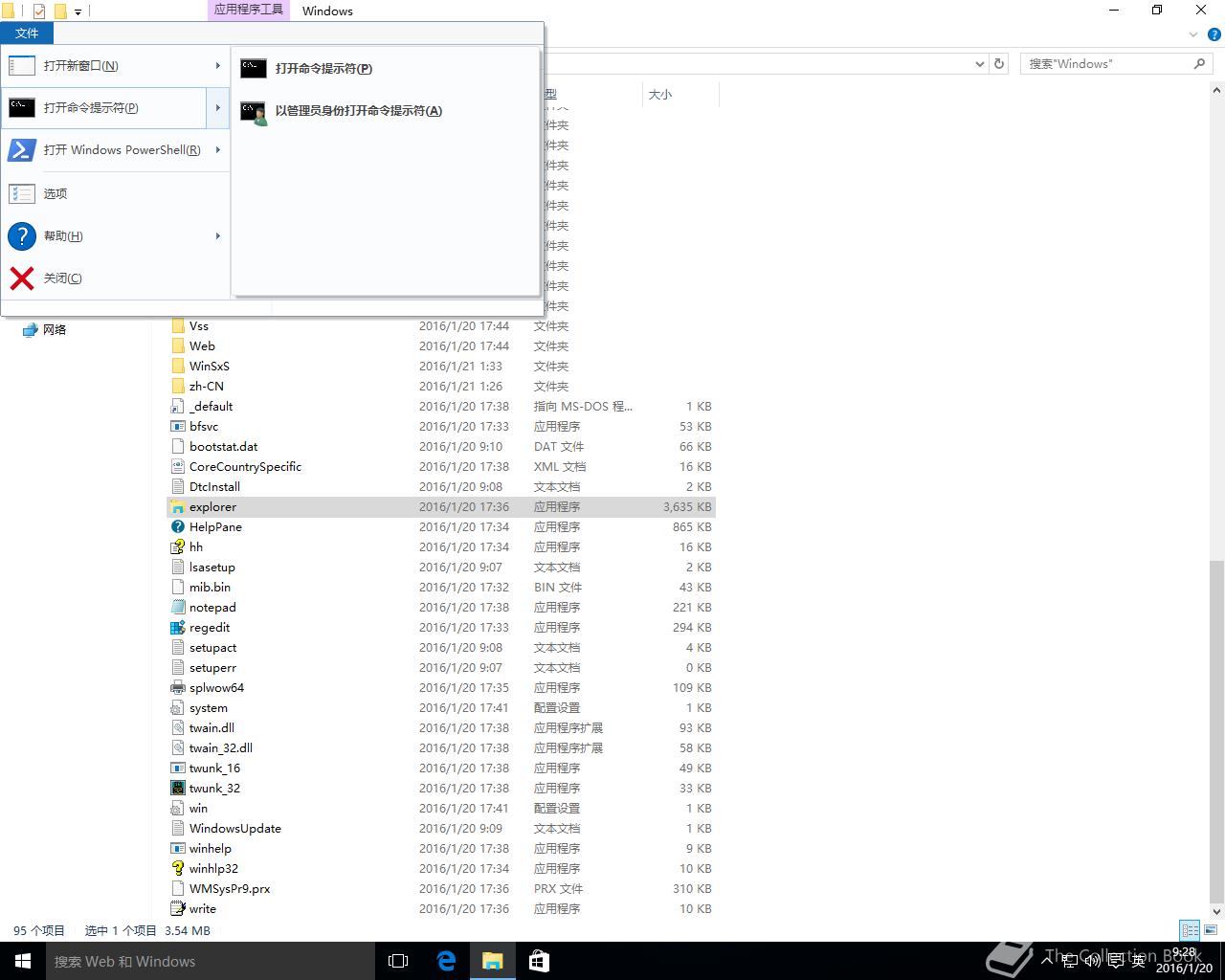Click File Explorer taskbar button
The width and height of the screenshot is (1225, 980).
(x=493, y=961)
